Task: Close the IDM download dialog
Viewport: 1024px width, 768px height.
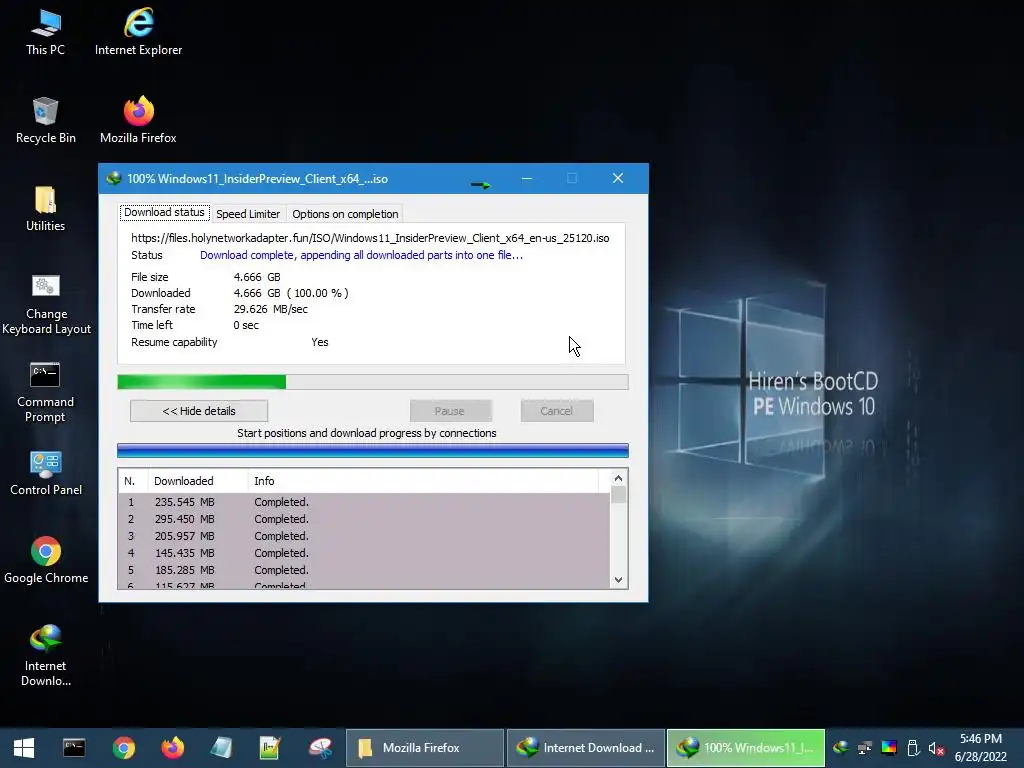Action: tap(618, 178)
